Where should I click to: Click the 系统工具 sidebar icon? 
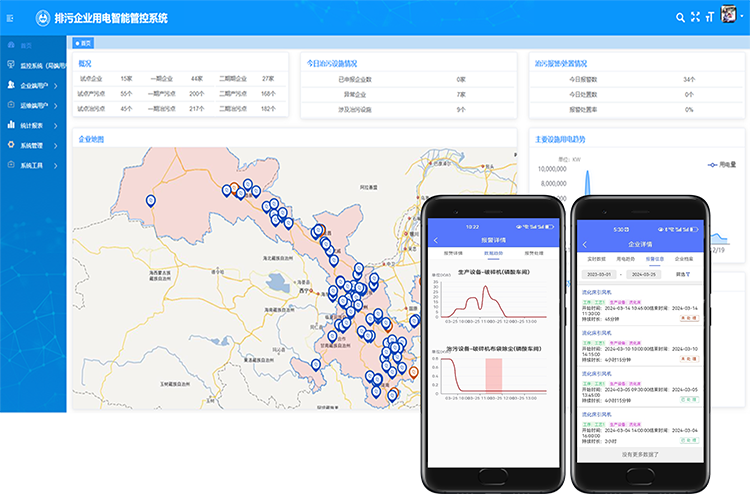point(11,165)
